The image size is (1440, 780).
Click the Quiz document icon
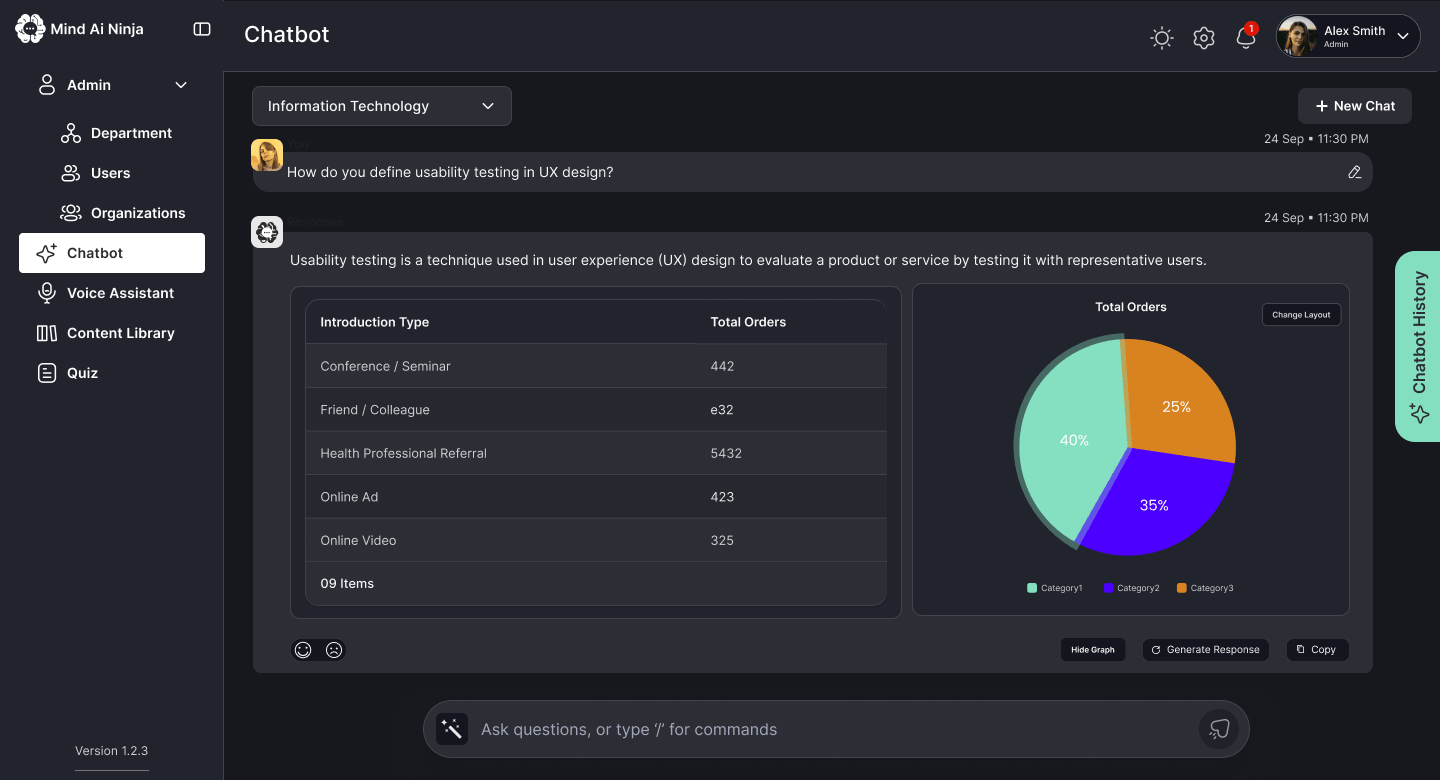click(x=46, y=373)
